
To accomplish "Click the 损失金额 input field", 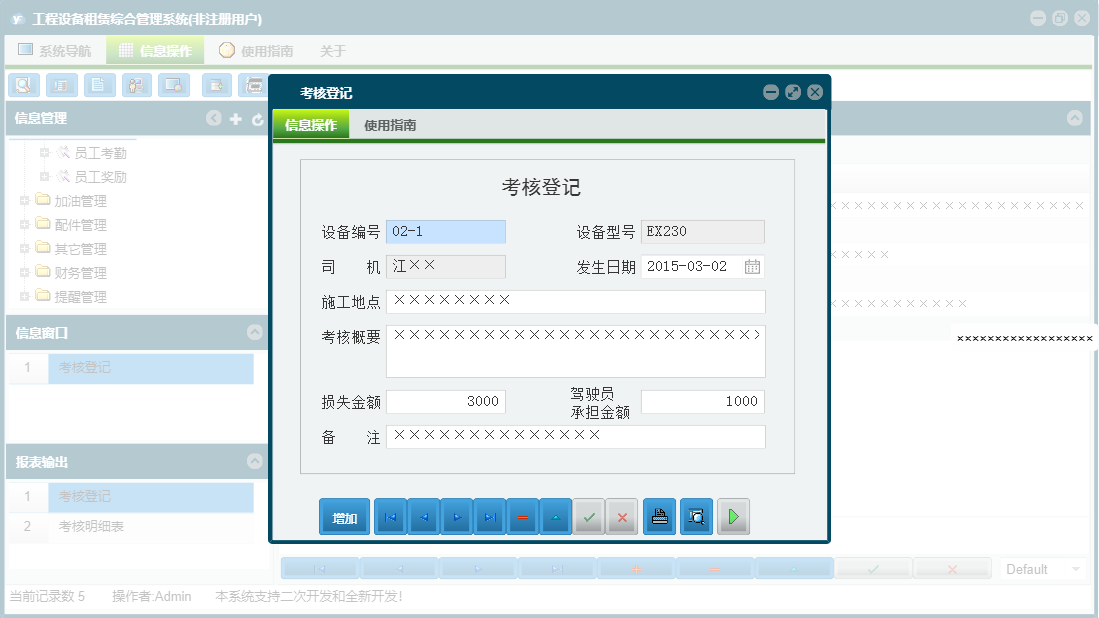I will (446, 401).
